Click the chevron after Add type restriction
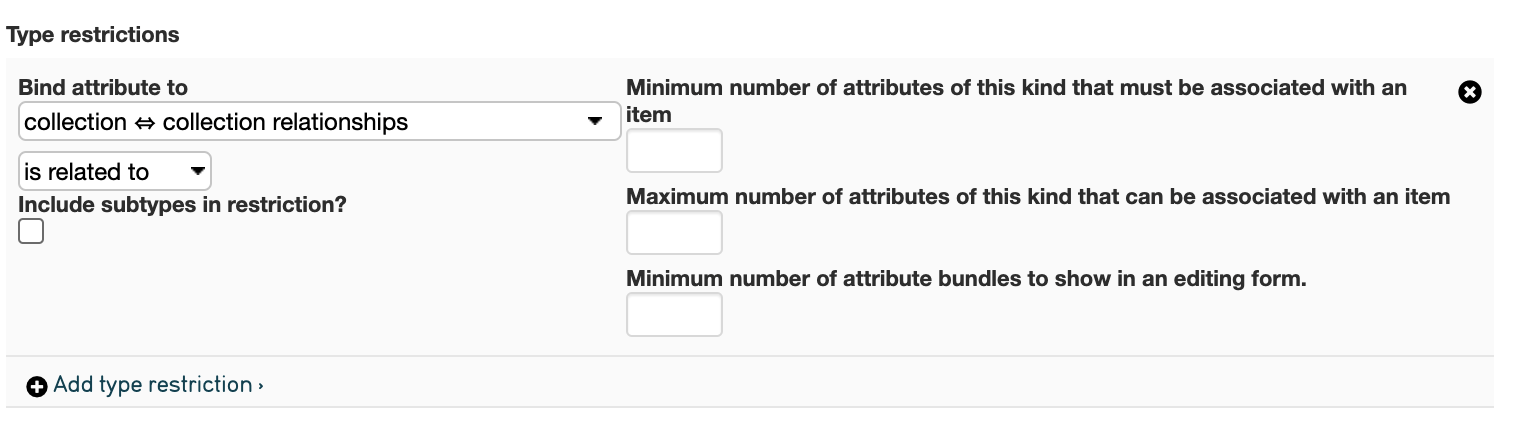 point(260,386)
